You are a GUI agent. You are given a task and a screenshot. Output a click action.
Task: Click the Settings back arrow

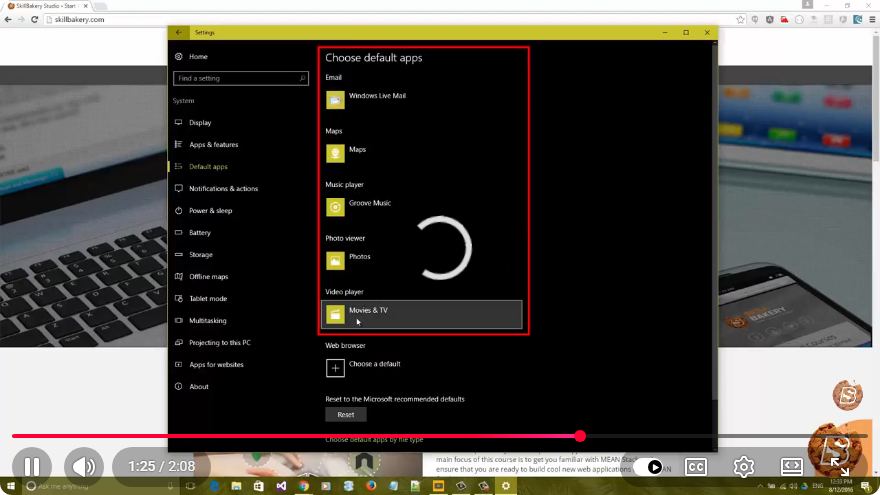[178, 33]
